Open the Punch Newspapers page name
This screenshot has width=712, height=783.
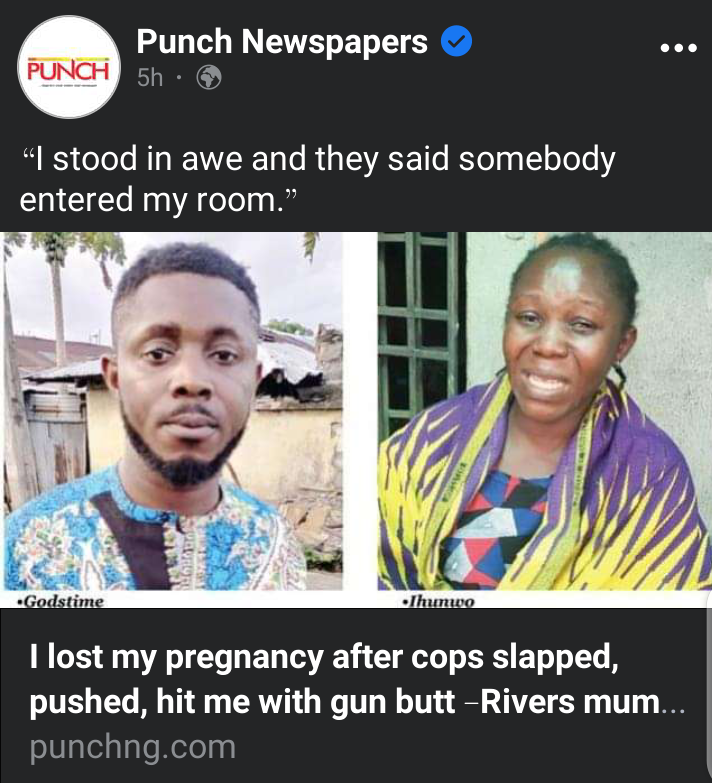(282, 41)
